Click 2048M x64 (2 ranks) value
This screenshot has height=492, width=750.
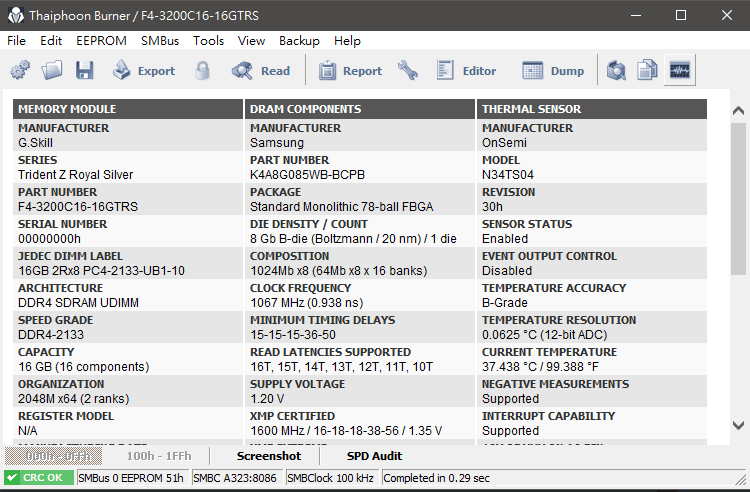74,399
